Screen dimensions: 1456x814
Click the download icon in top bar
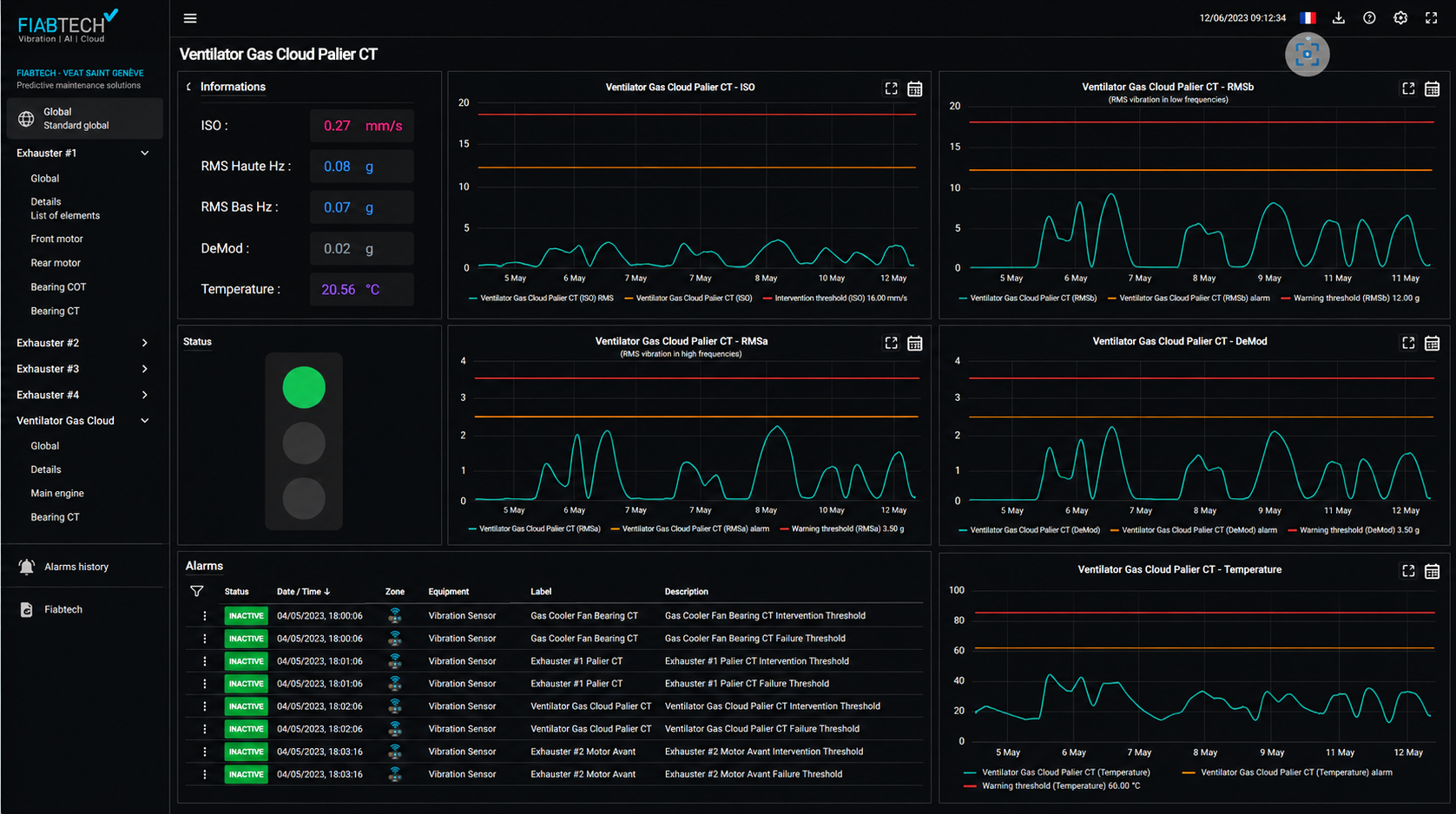(x=1339, y=18)
